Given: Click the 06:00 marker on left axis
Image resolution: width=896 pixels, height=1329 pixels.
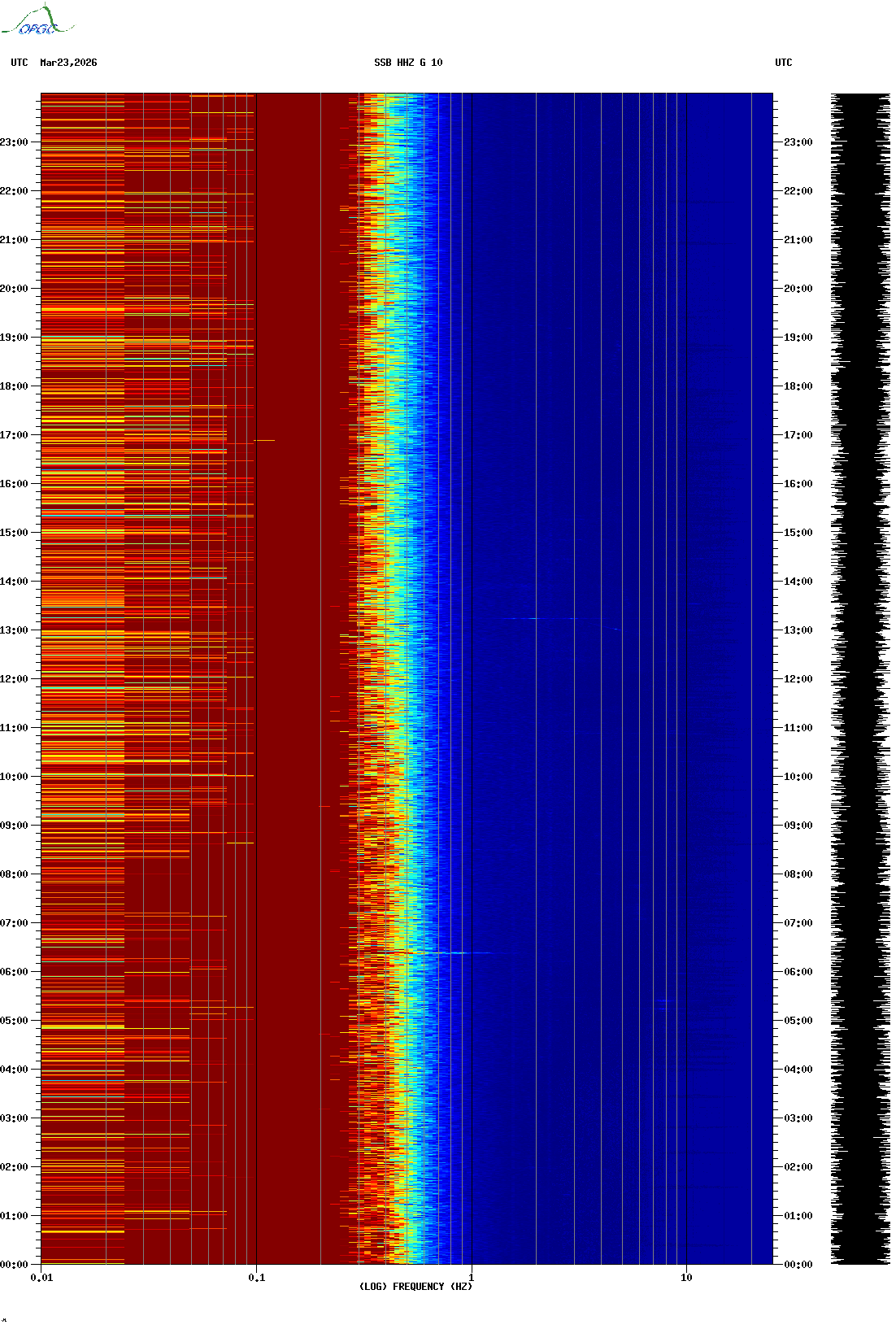Looking at the screenshot, I should click(14, 972).
